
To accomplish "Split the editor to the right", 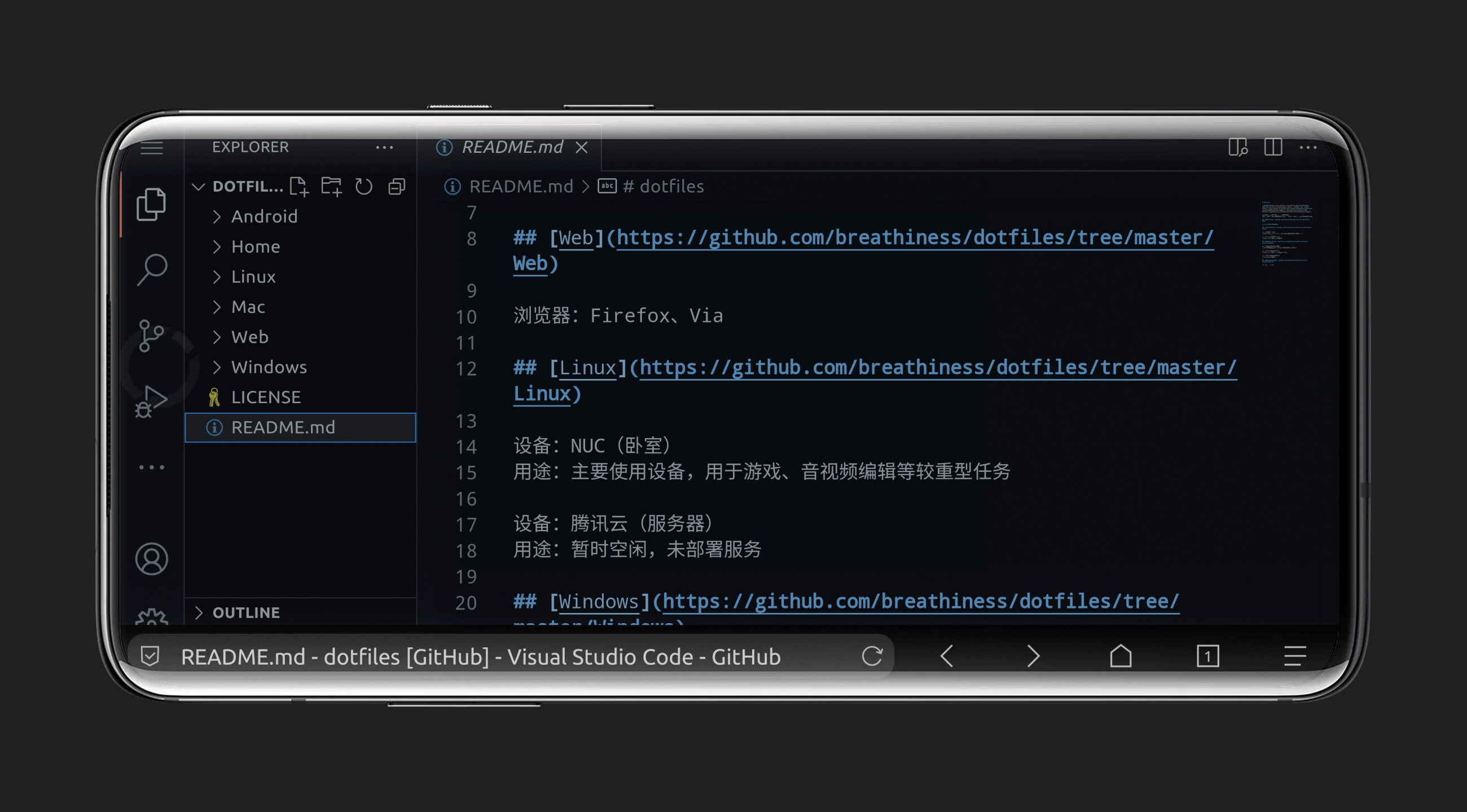I will (1273, 147).
